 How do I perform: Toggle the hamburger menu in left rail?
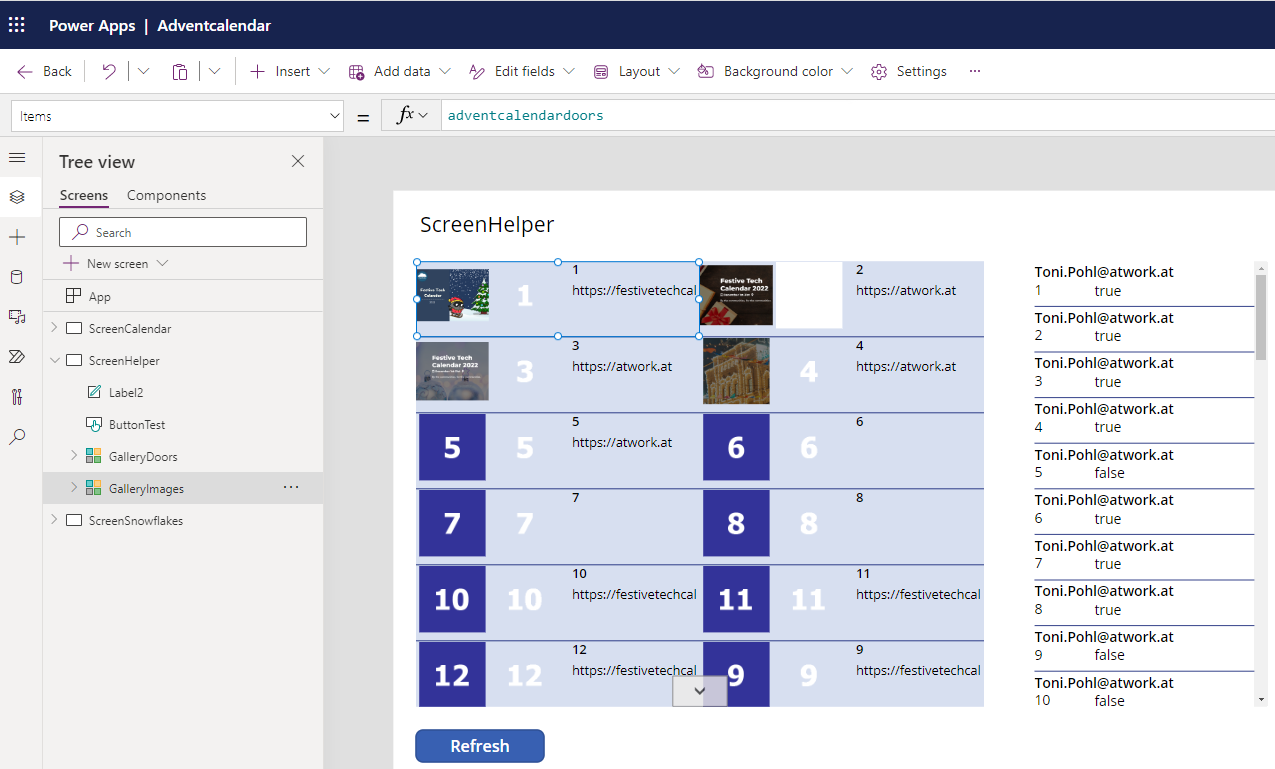17,158
